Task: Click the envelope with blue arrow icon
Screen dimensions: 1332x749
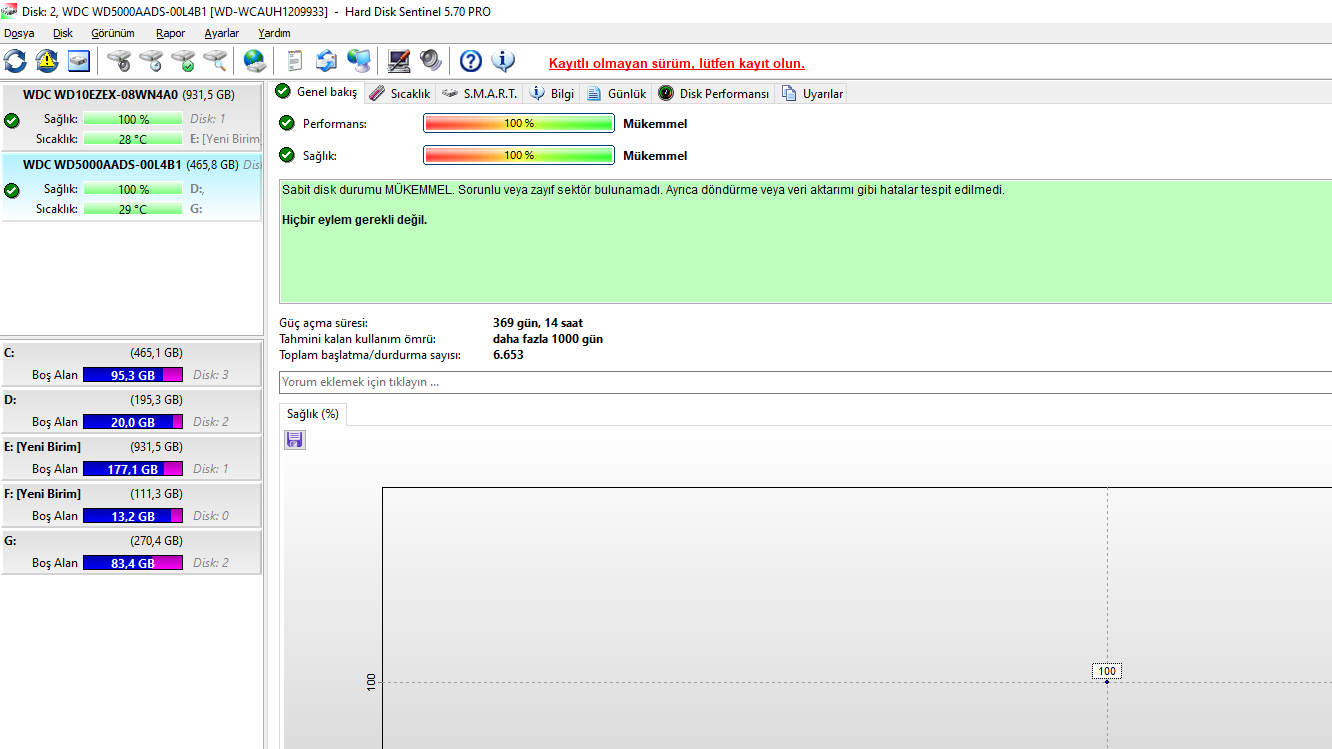Action: tap(327, 61)
